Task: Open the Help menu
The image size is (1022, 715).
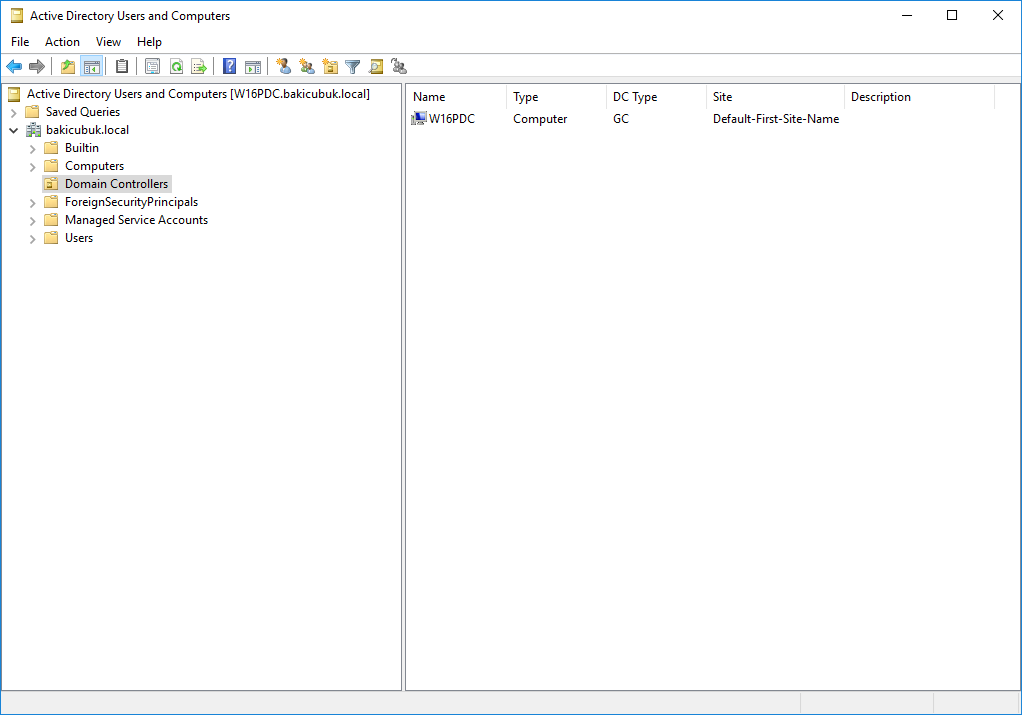Action: 149,42
